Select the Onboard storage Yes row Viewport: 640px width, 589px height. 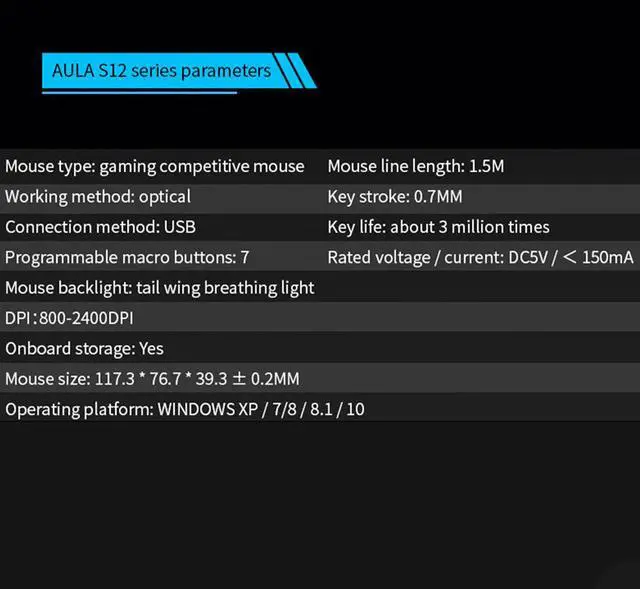coord(84,349)
